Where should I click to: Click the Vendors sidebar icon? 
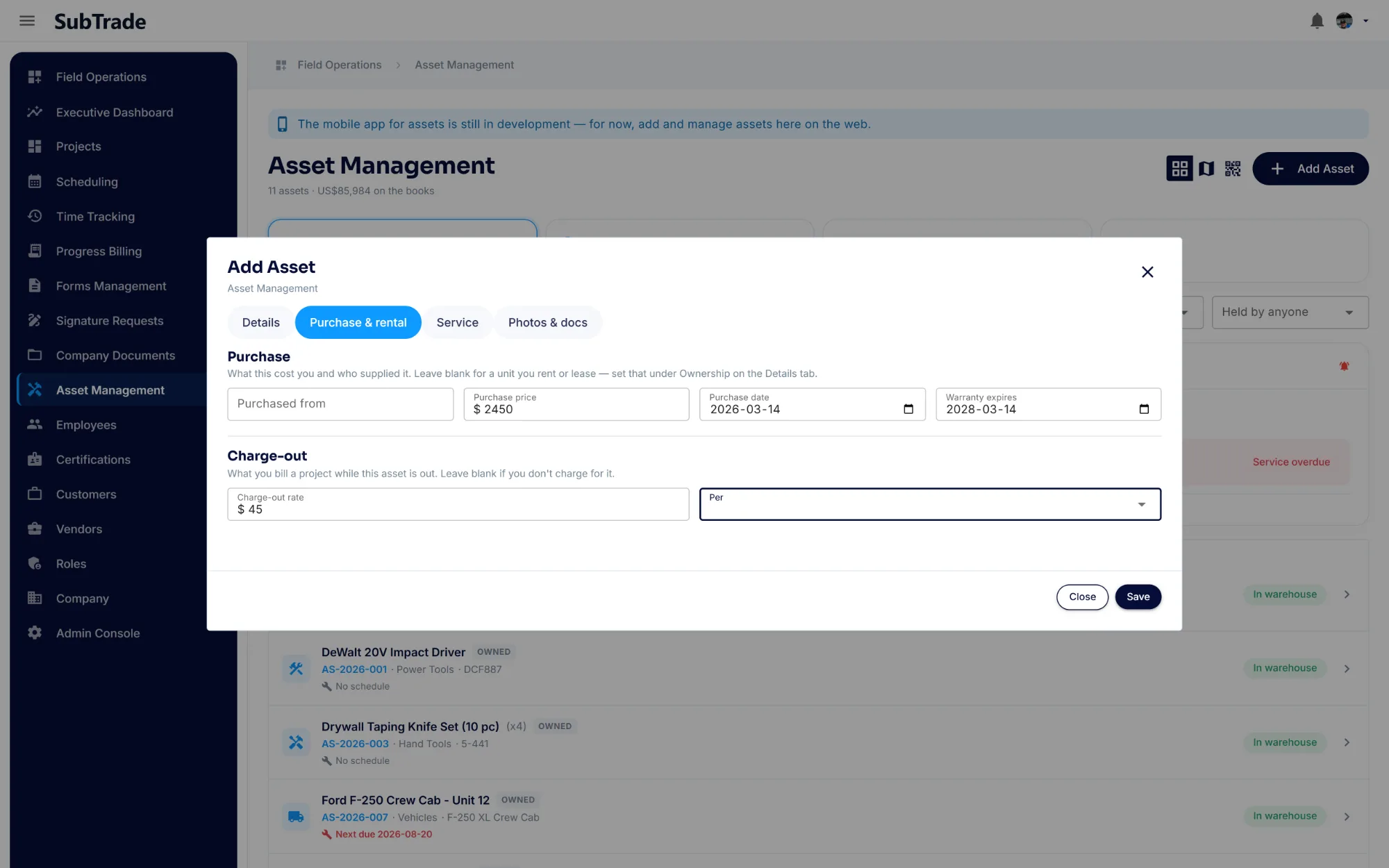point(35,528)
